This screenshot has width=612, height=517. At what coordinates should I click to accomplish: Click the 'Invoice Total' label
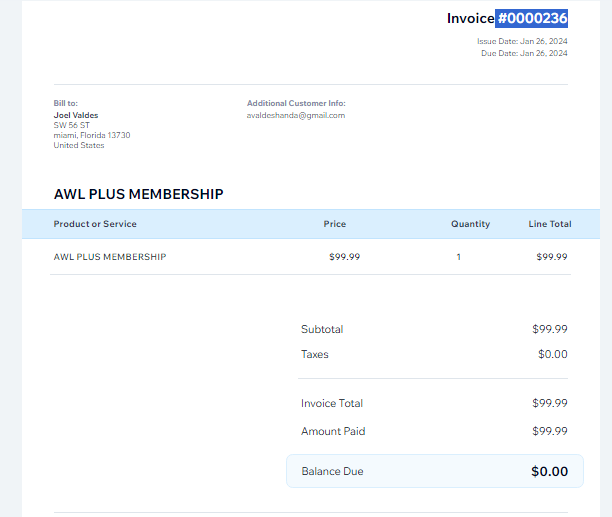[x=332, y=403]
